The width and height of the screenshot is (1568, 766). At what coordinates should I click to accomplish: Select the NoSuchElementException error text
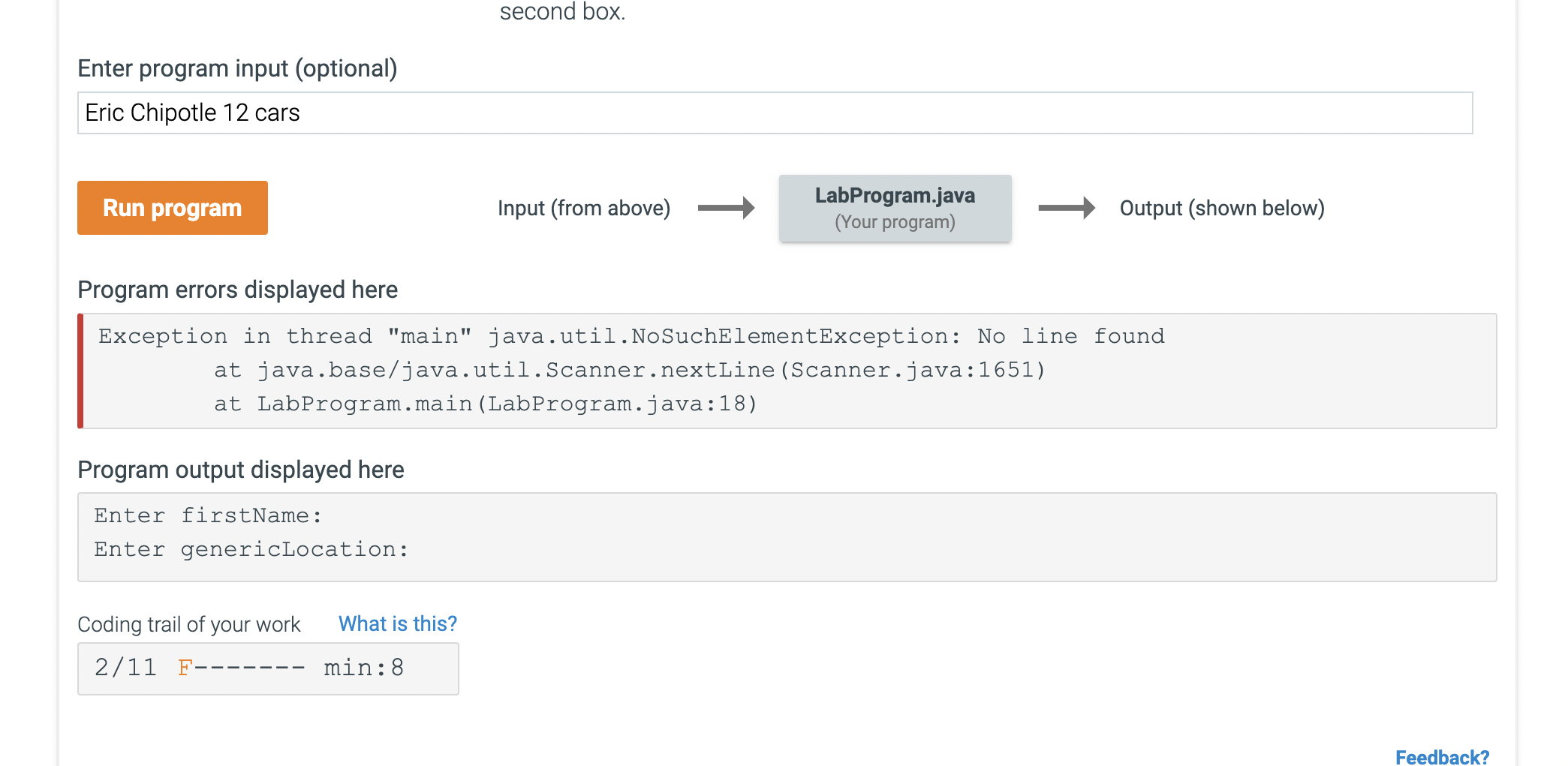[x=631, y=335]
